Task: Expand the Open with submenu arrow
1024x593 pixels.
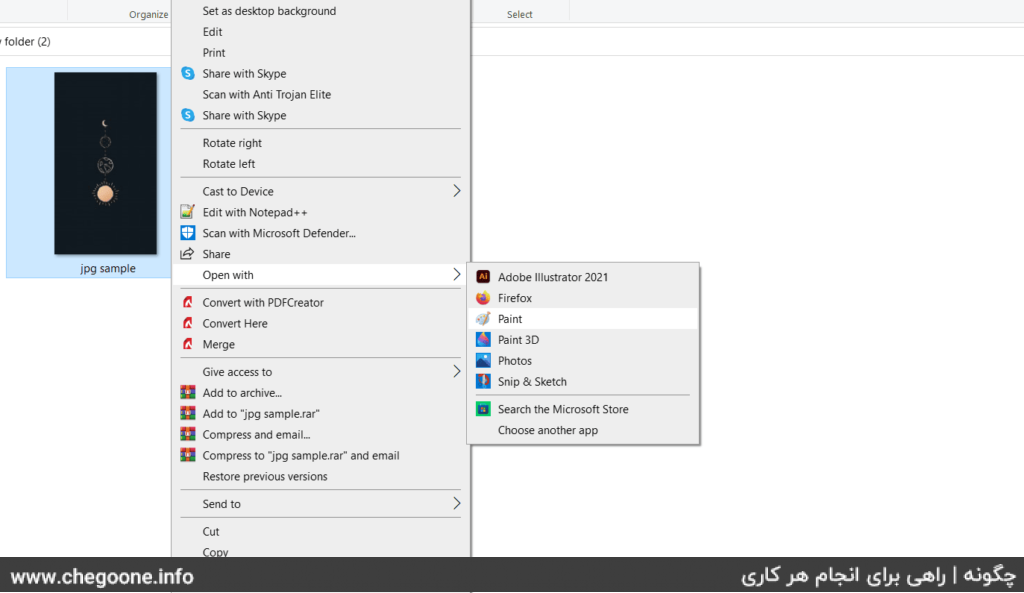Action: tap(456, 274)
